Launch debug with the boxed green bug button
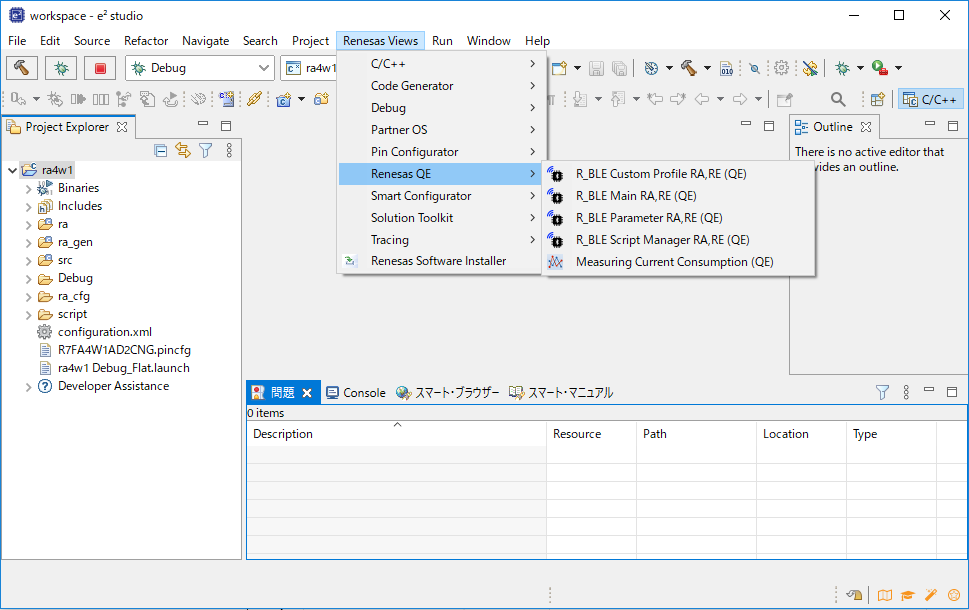Image resolution: width=969 pixels, height=610 pixels. point(61,67)
